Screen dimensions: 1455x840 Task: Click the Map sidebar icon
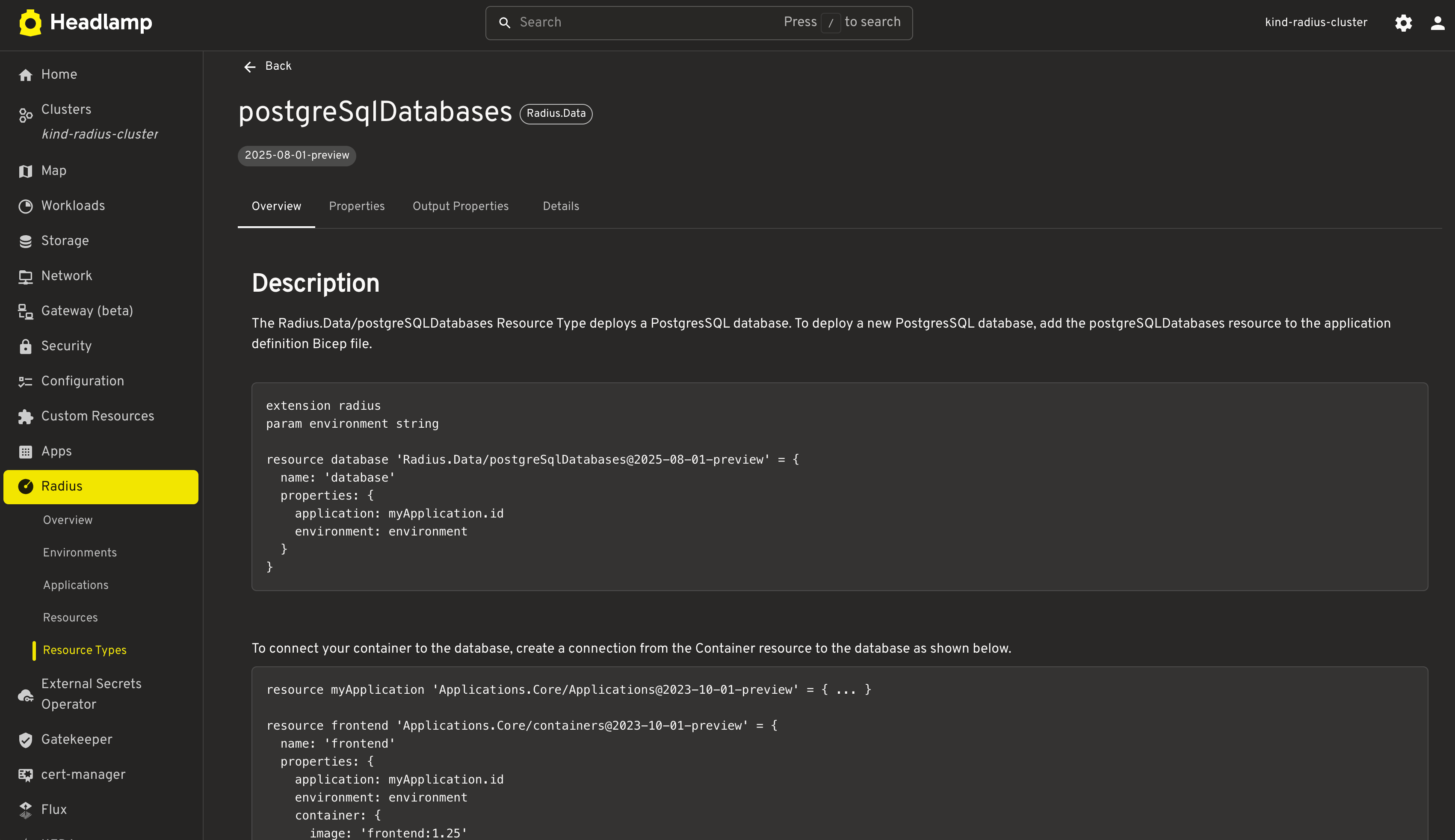(25, 172)
